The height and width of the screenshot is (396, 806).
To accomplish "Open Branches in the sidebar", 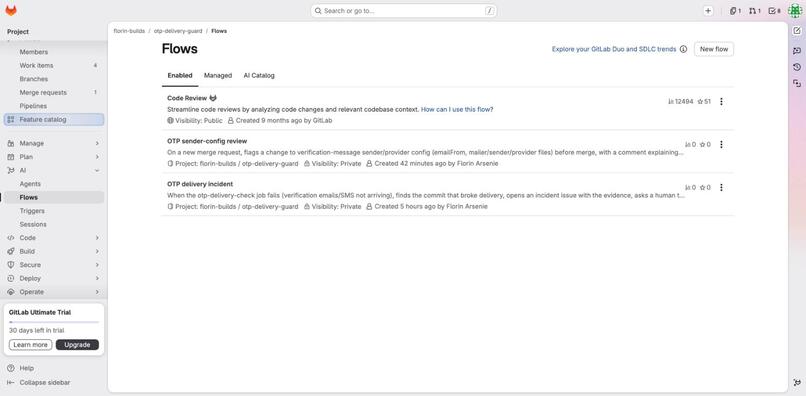I will coord(54,79).
